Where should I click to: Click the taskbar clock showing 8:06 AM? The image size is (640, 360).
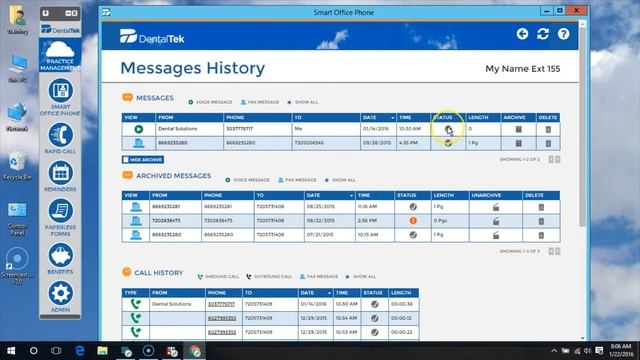coord(620,350)
